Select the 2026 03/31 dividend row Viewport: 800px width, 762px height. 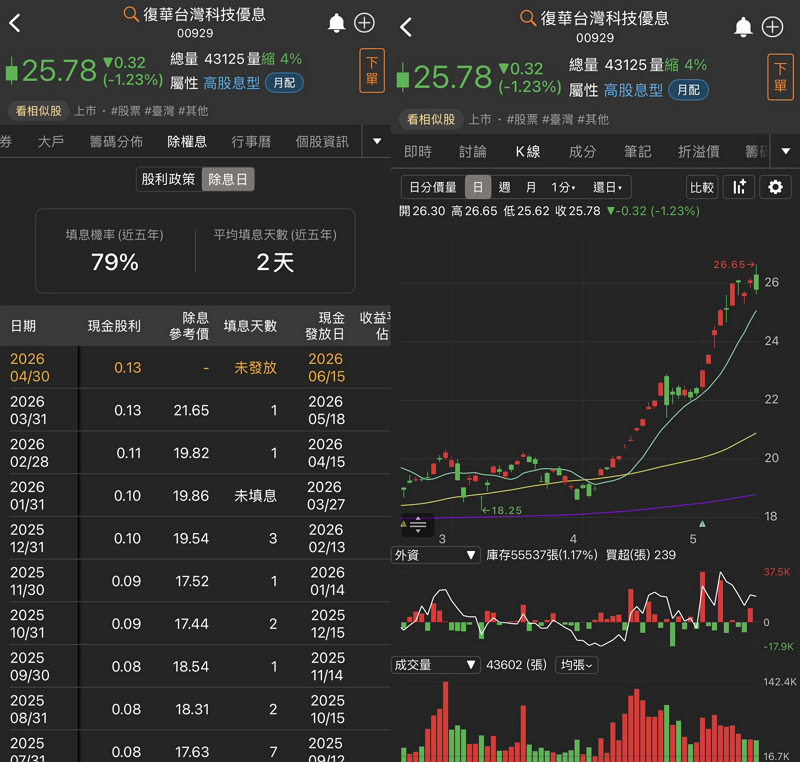tap(195, 411)
